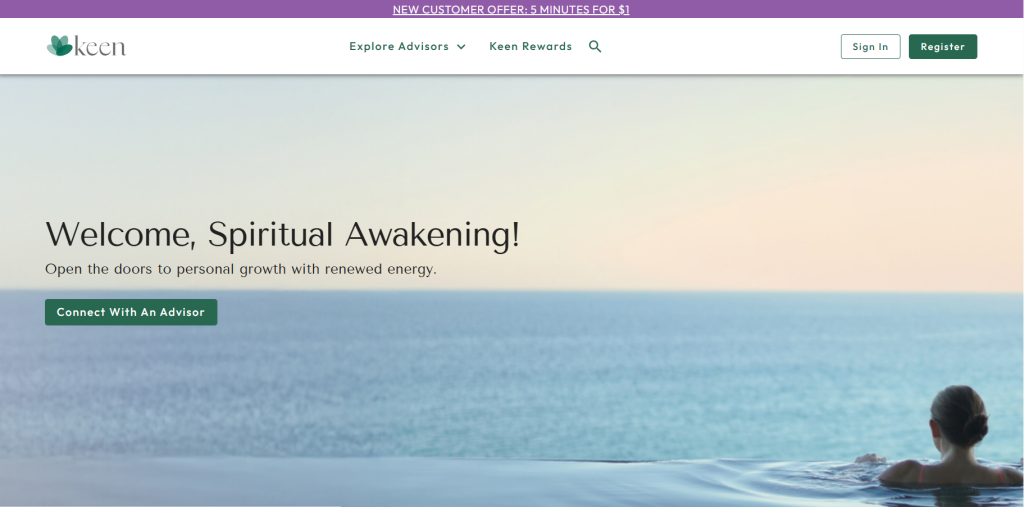The image size is (1024, 507).
Task: Open the New Customer Offer banner link
Action: click(511, 10)
